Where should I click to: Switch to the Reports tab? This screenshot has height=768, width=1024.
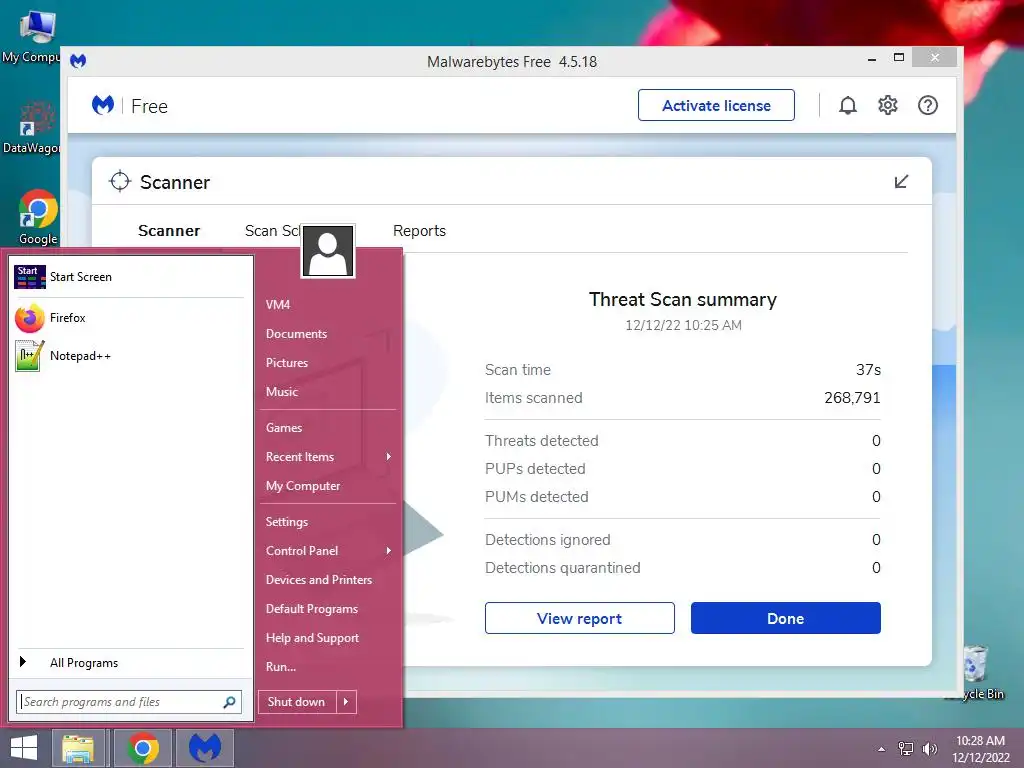pos(419,231)
